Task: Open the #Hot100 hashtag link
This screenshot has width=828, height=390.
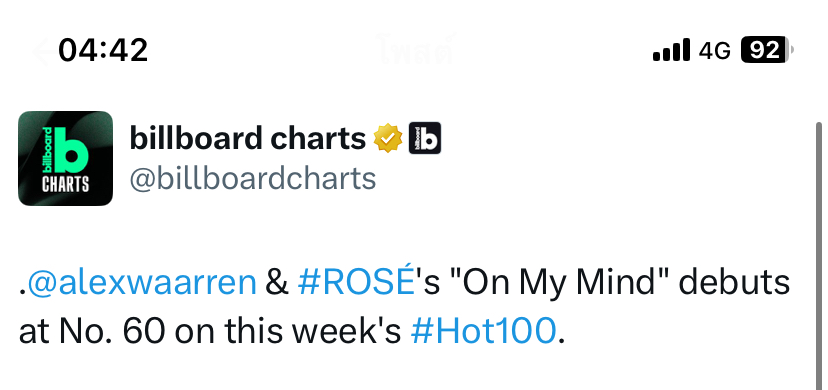Action: coord(483,331)
